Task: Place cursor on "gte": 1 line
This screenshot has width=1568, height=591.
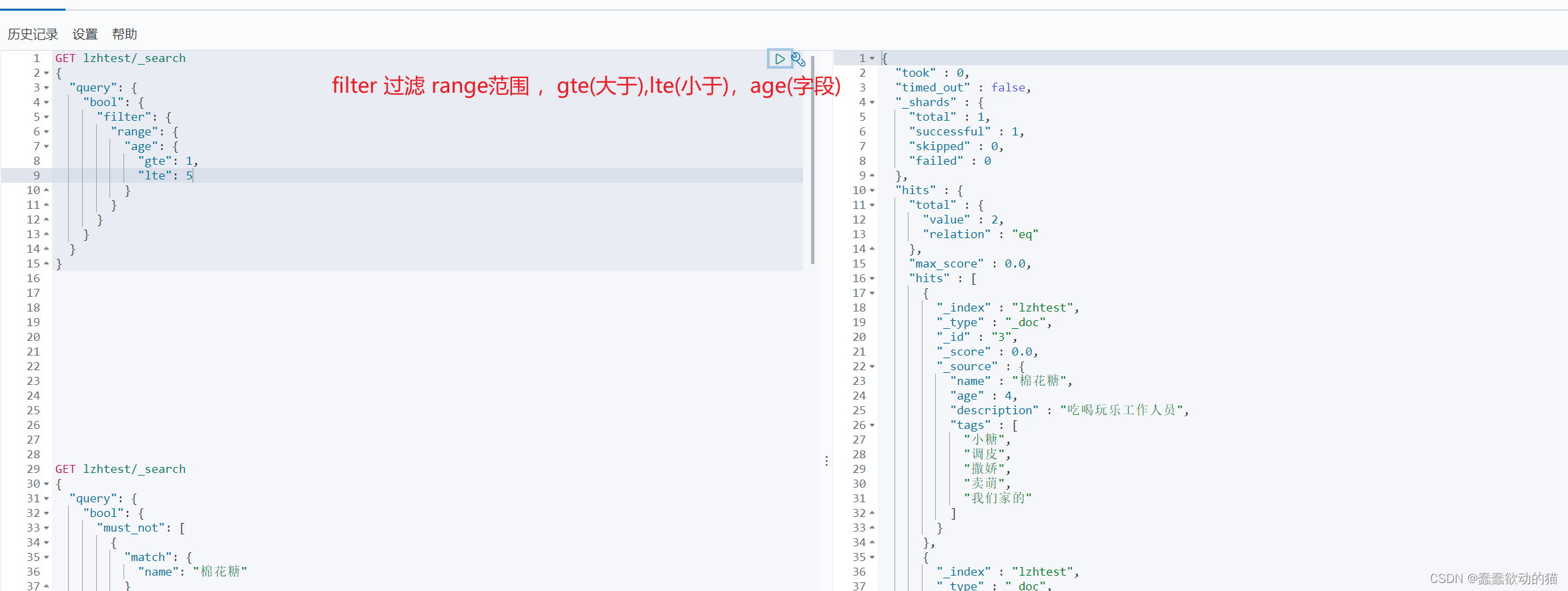Action: [x=168, y=161]
